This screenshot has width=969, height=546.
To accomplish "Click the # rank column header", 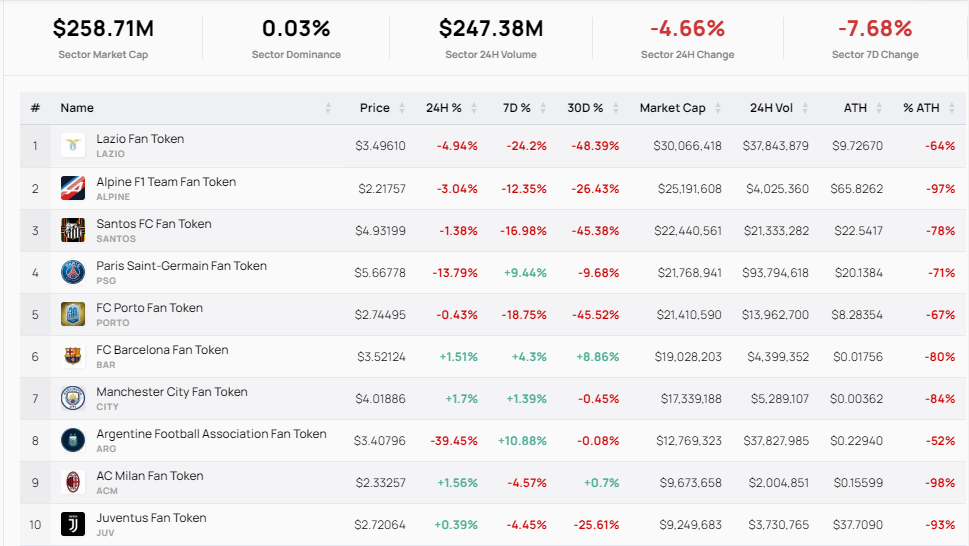I will 35,108.
